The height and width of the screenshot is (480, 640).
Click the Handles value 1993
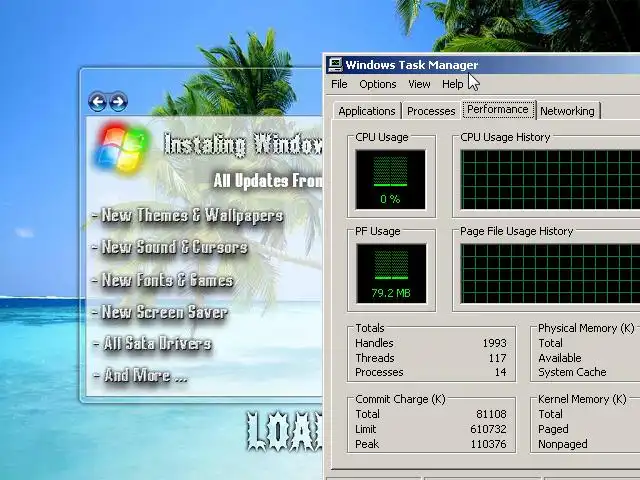coord(494,343)
